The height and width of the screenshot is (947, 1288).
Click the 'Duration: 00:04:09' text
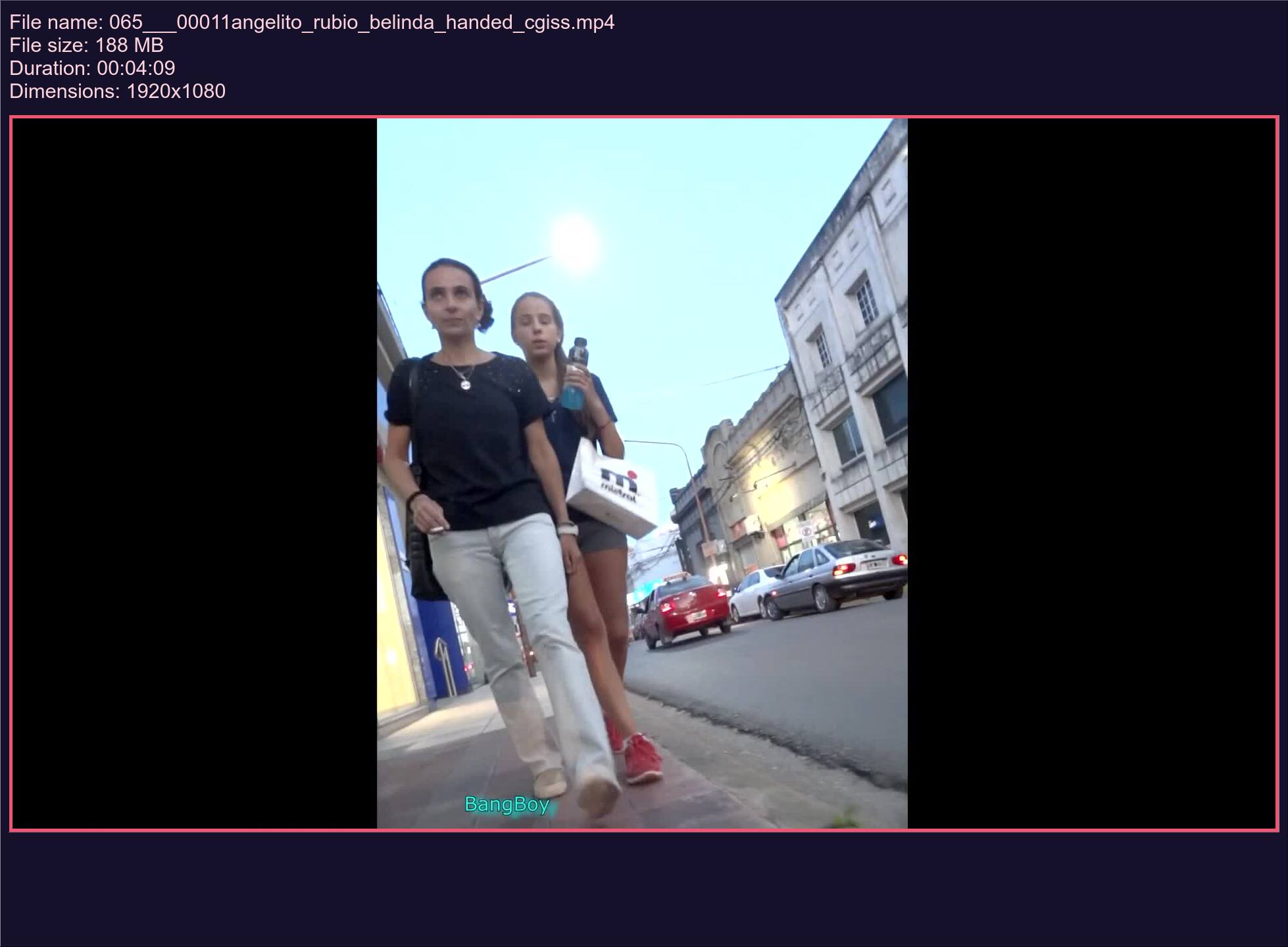pyautogui.click(x=92, y=68)
